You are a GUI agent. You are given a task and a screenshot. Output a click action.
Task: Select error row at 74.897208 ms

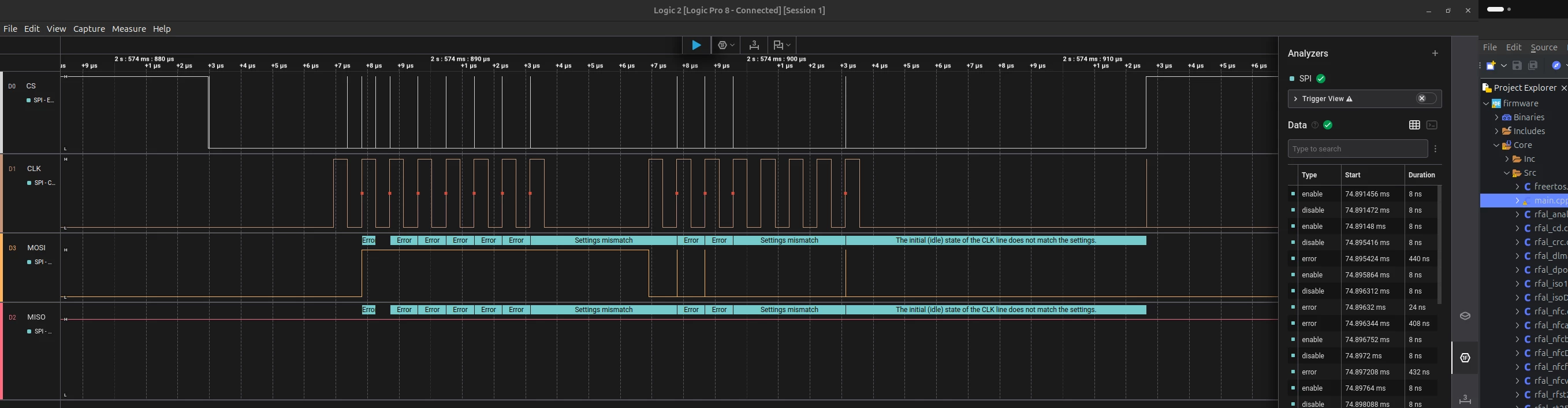point(1364,372)
